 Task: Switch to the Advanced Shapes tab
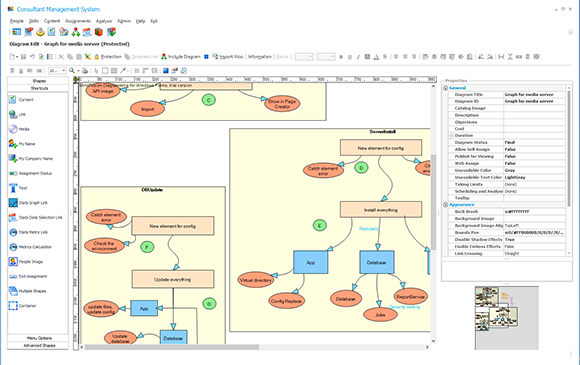point(38,345)
